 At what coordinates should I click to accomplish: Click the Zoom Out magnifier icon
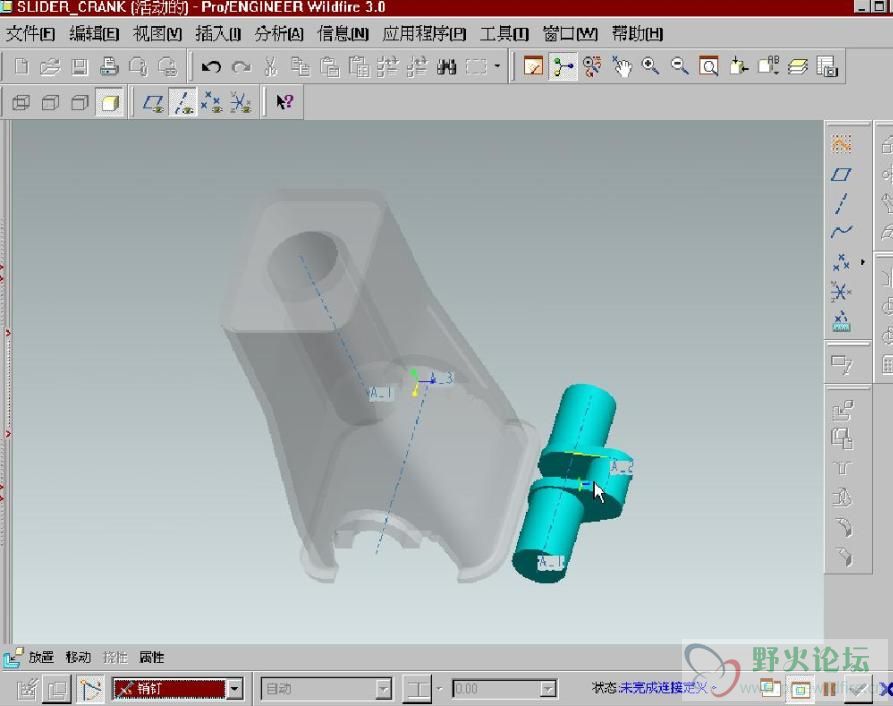[x=680, y=67]
